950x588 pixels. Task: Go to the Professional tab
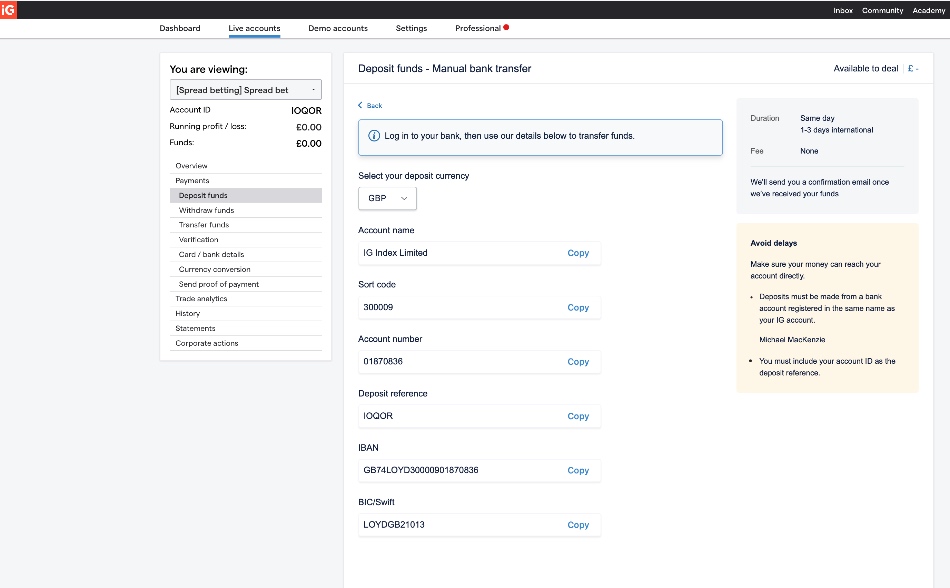(478, 28)
